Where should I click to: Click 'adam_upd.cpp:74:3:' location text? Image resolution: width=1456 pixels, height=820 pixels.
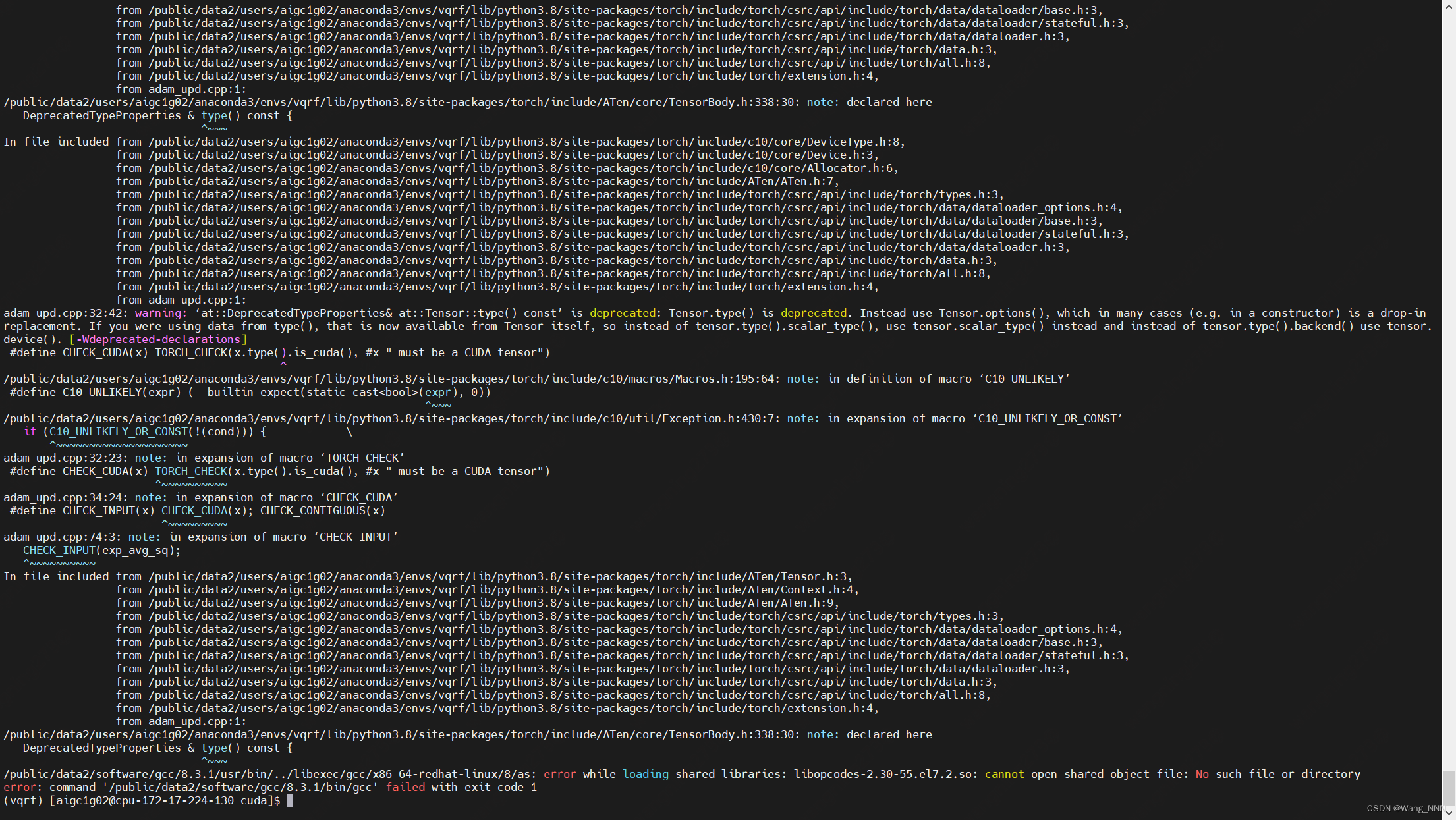click(x=62, y=537)
